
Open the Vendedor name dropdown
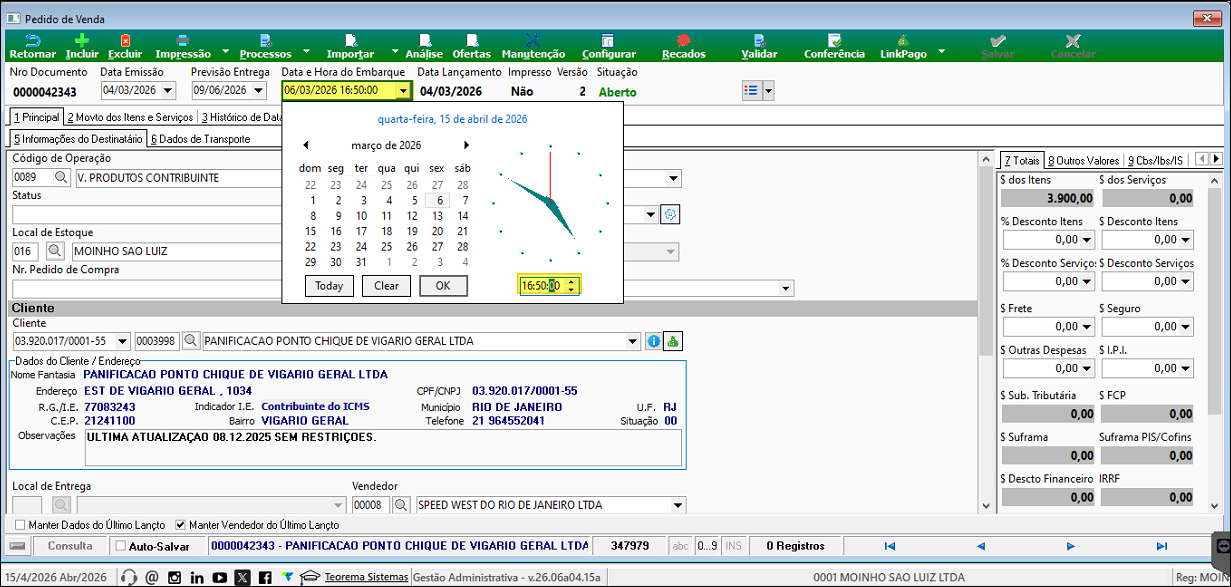coord(679,505)
